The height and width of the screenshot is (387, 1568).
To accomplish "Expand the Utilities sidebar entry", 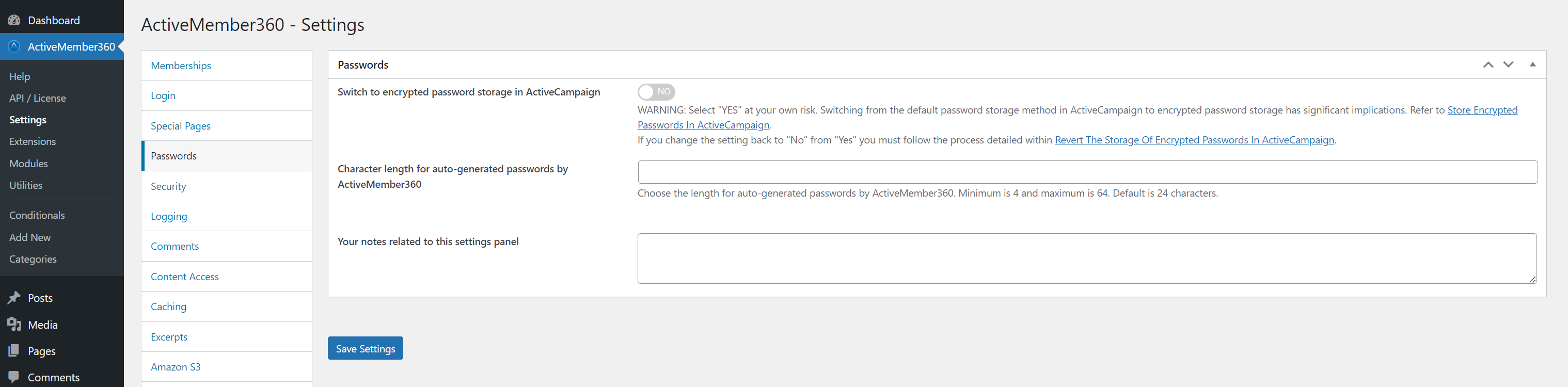I will pos(26,185).
